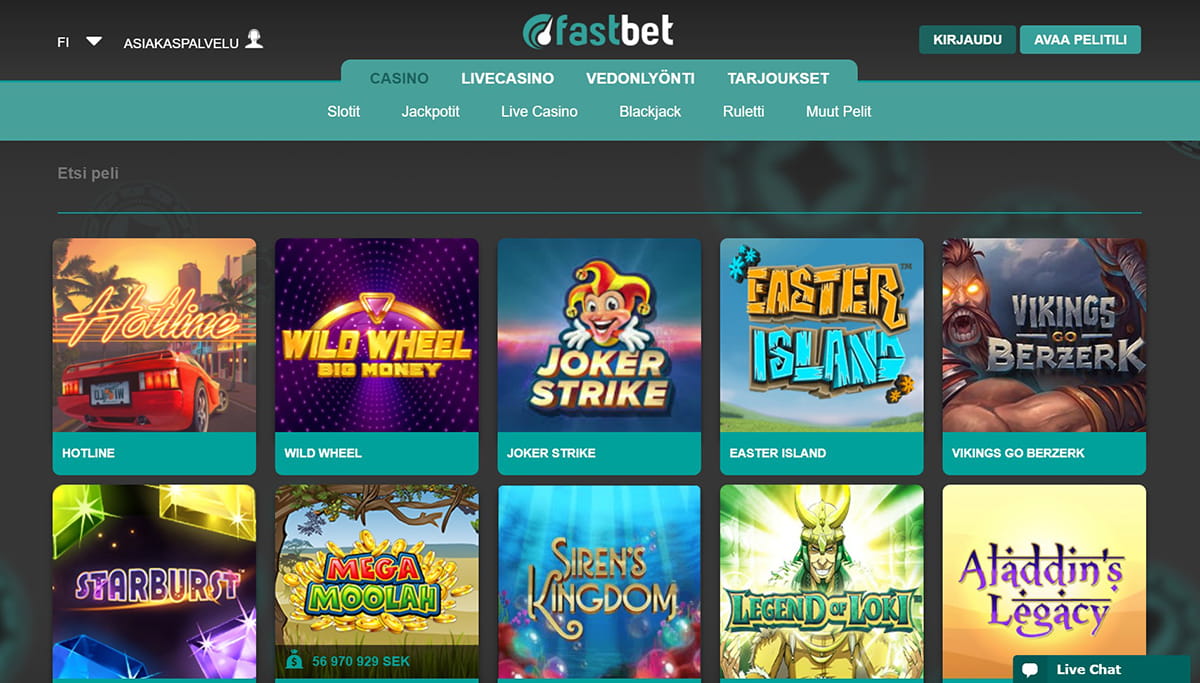Open the Blackjack category
The image size is (1200, 683).
coord(650,111)
